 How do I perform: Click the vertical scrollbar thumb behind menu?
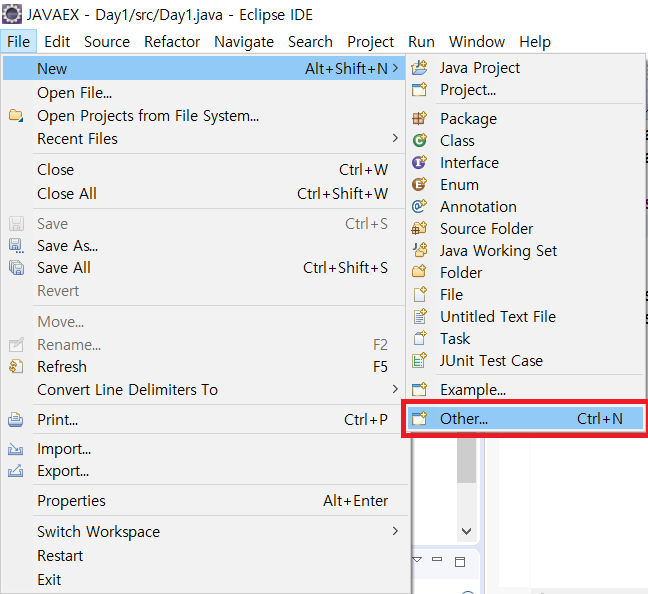(x=467, y=460)
